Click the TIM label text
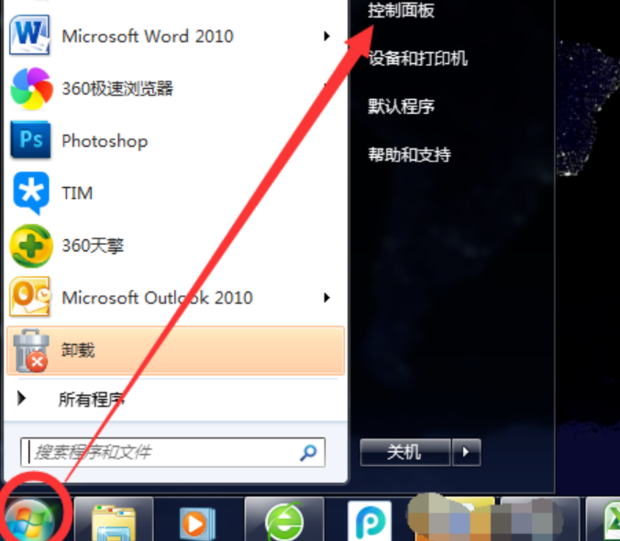620x541 pixels. 77,193
